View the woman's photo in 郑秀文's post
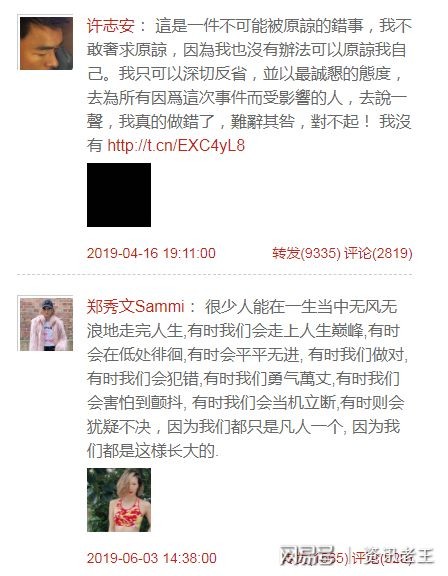448x576 pixels. point(119,500)
